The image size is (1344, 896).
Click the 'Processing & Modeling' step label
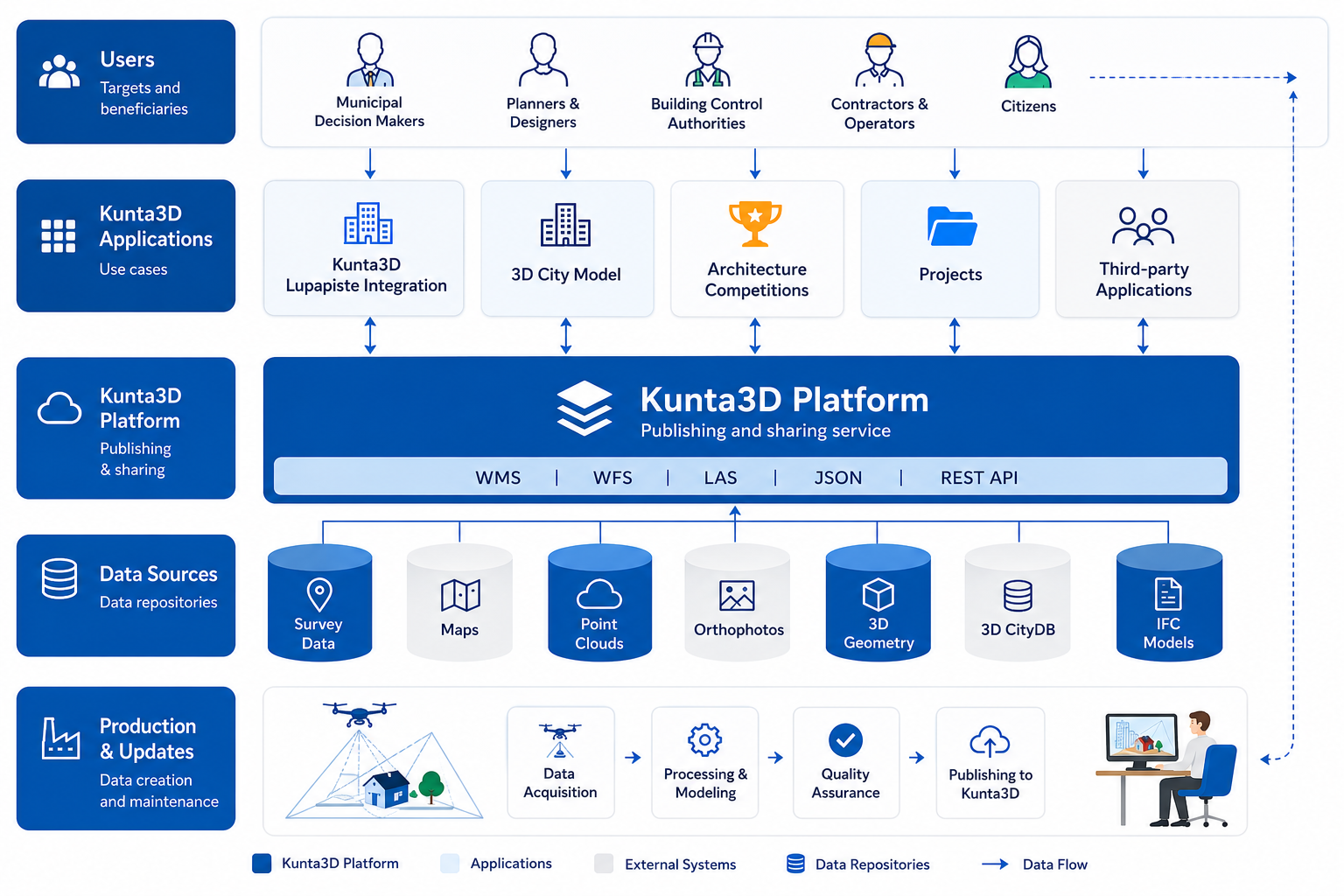tap(705, 783)
